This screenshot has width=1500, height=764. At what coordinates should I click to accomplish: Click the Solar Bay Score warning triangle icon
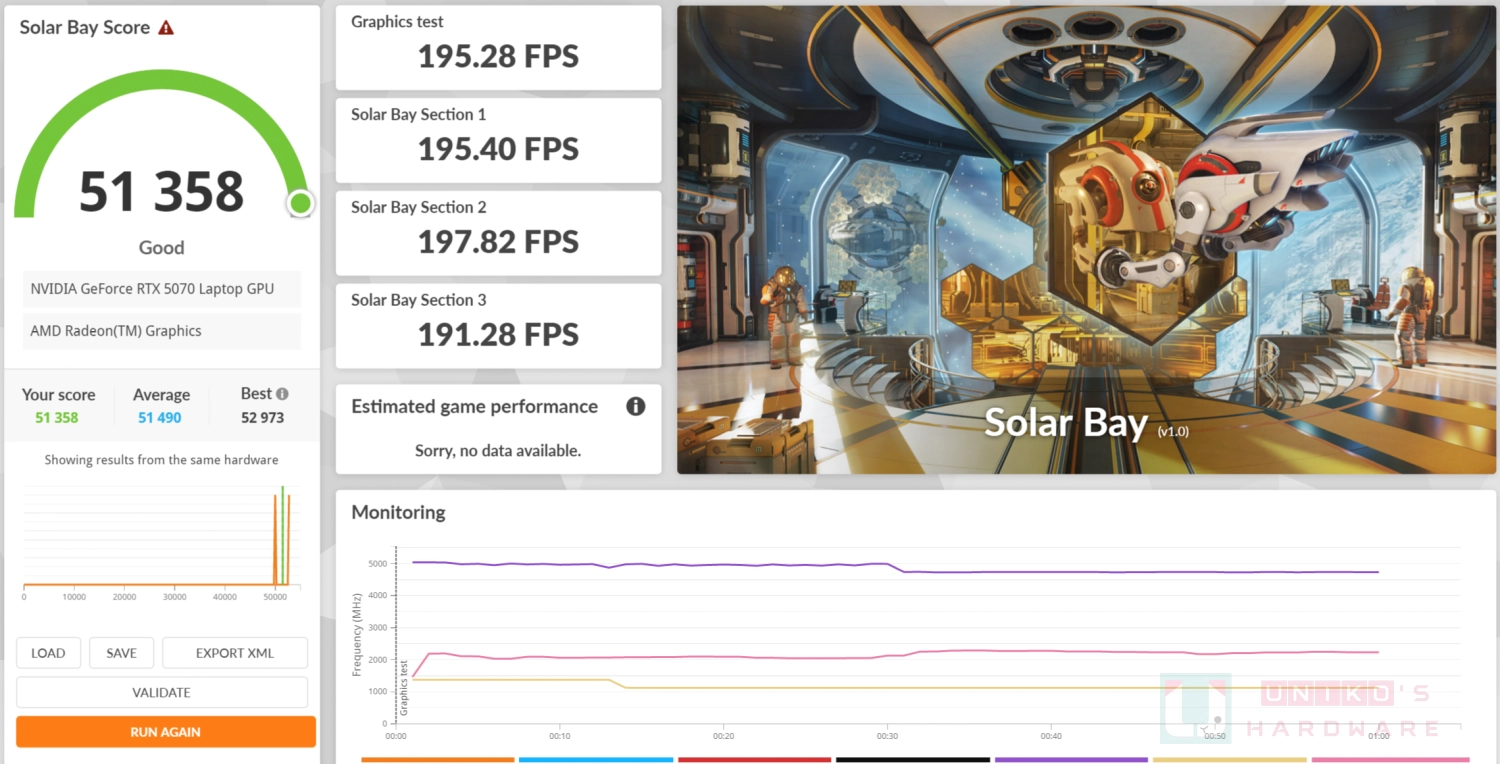(x=166, y=28)
